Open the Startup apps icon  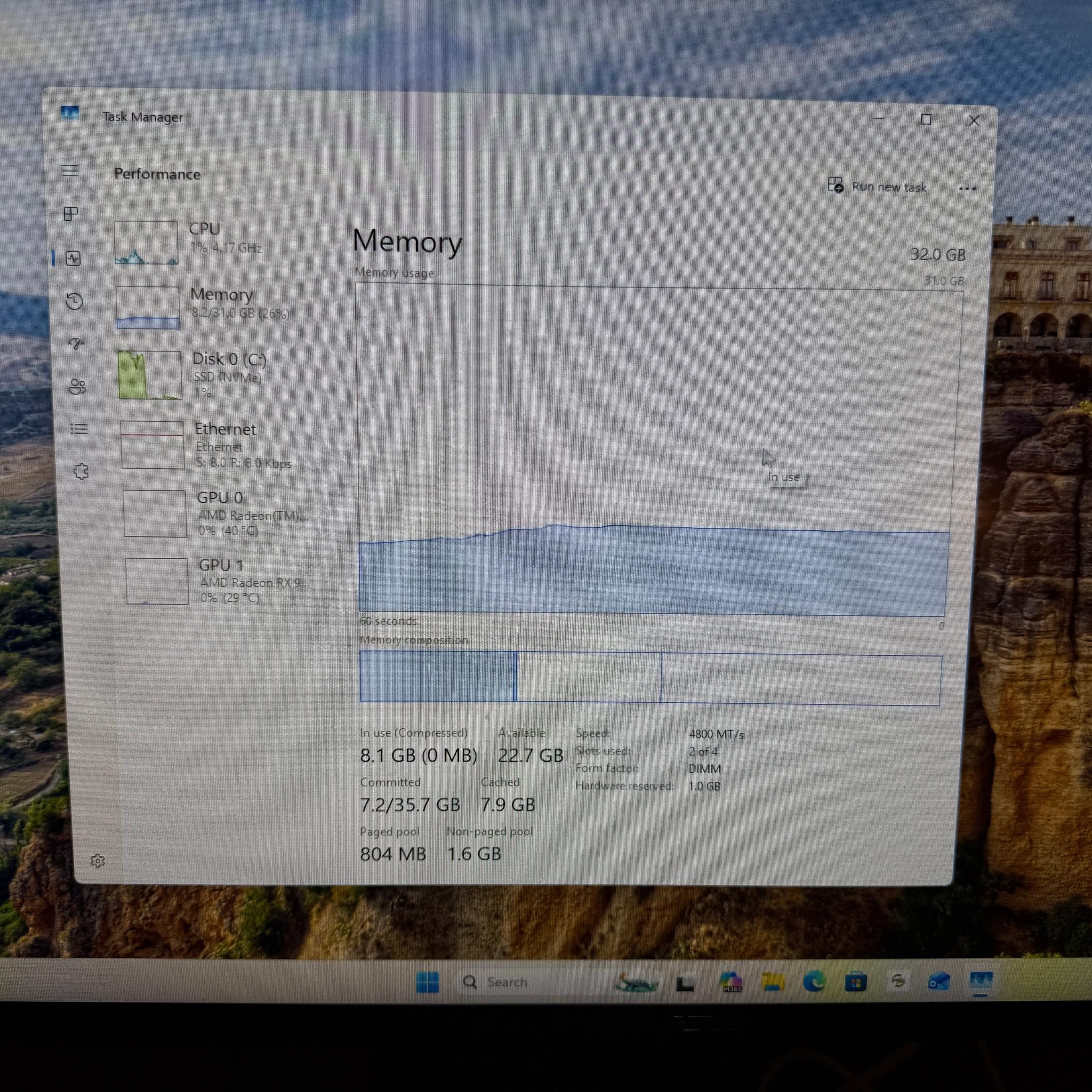pyautogui.click(x=76, y=344)
